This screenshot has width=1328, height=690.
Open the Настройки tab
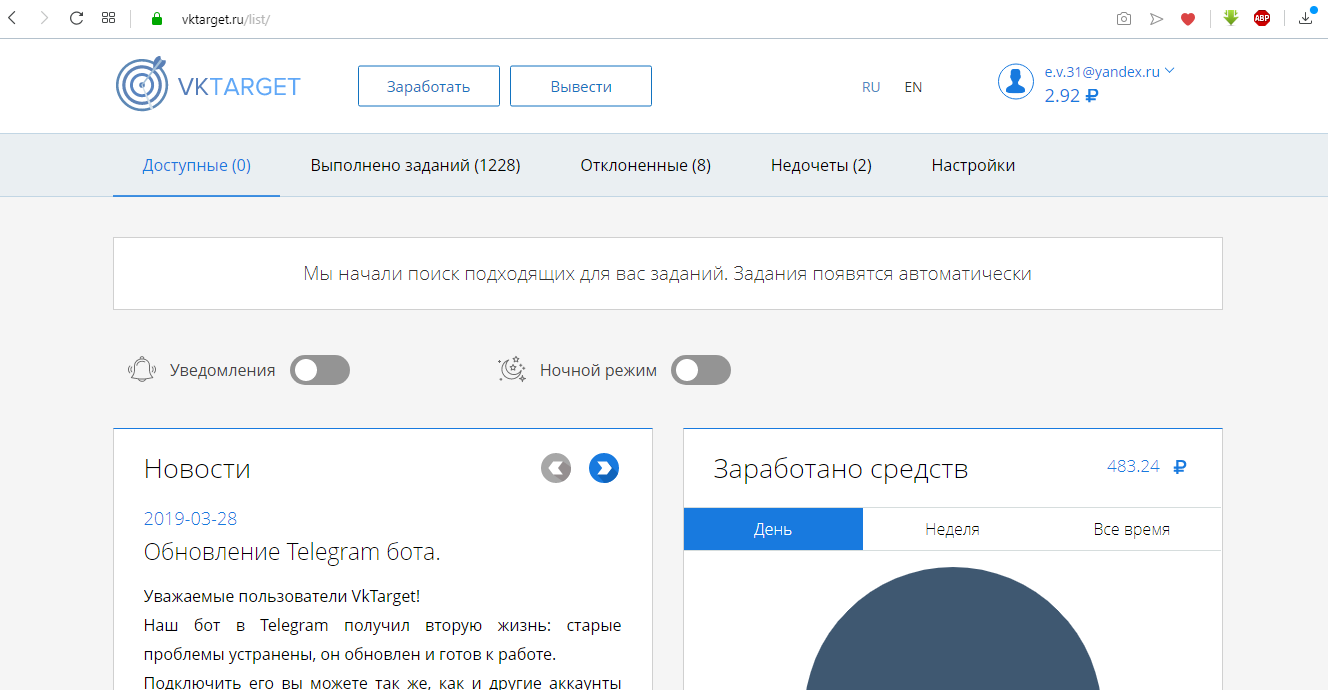pyautogui.click(x=973, y=165)
